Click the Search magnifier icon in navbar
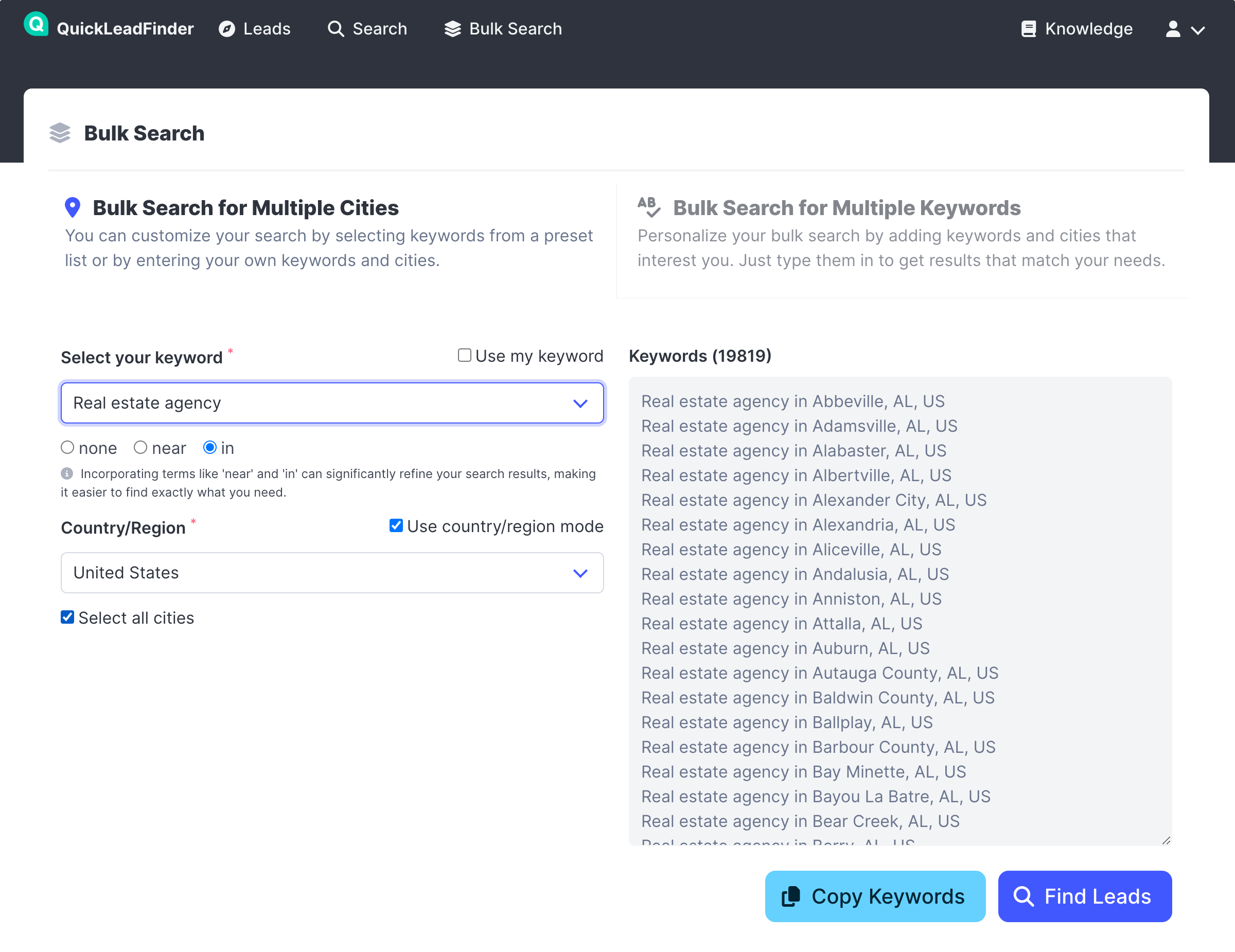 coord(336,29)
